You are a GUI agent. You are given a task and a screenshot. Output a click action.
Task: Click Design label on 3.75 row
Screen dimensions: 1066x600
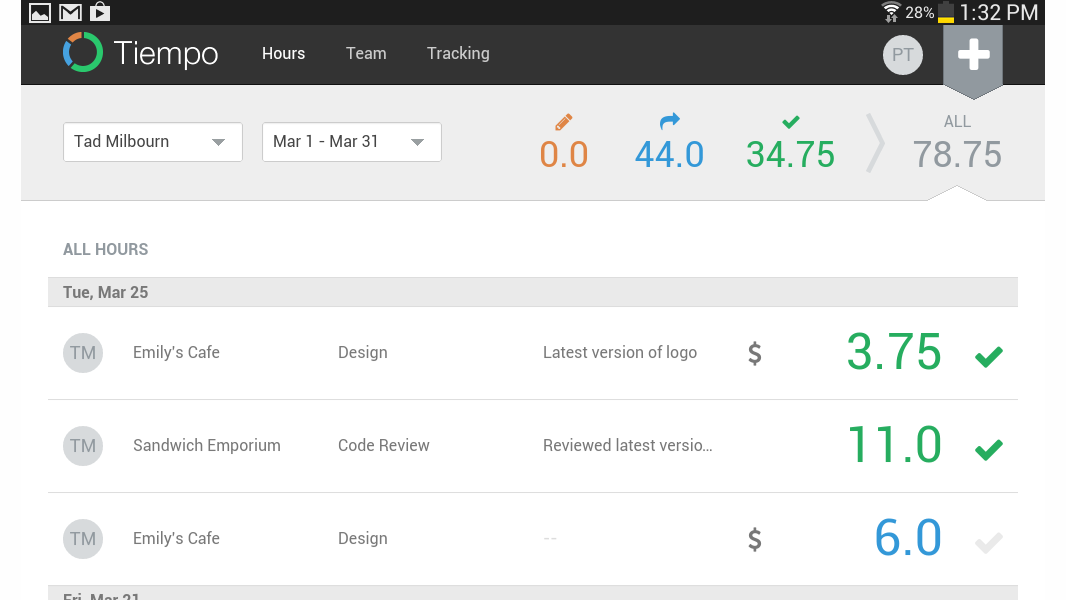362,353
